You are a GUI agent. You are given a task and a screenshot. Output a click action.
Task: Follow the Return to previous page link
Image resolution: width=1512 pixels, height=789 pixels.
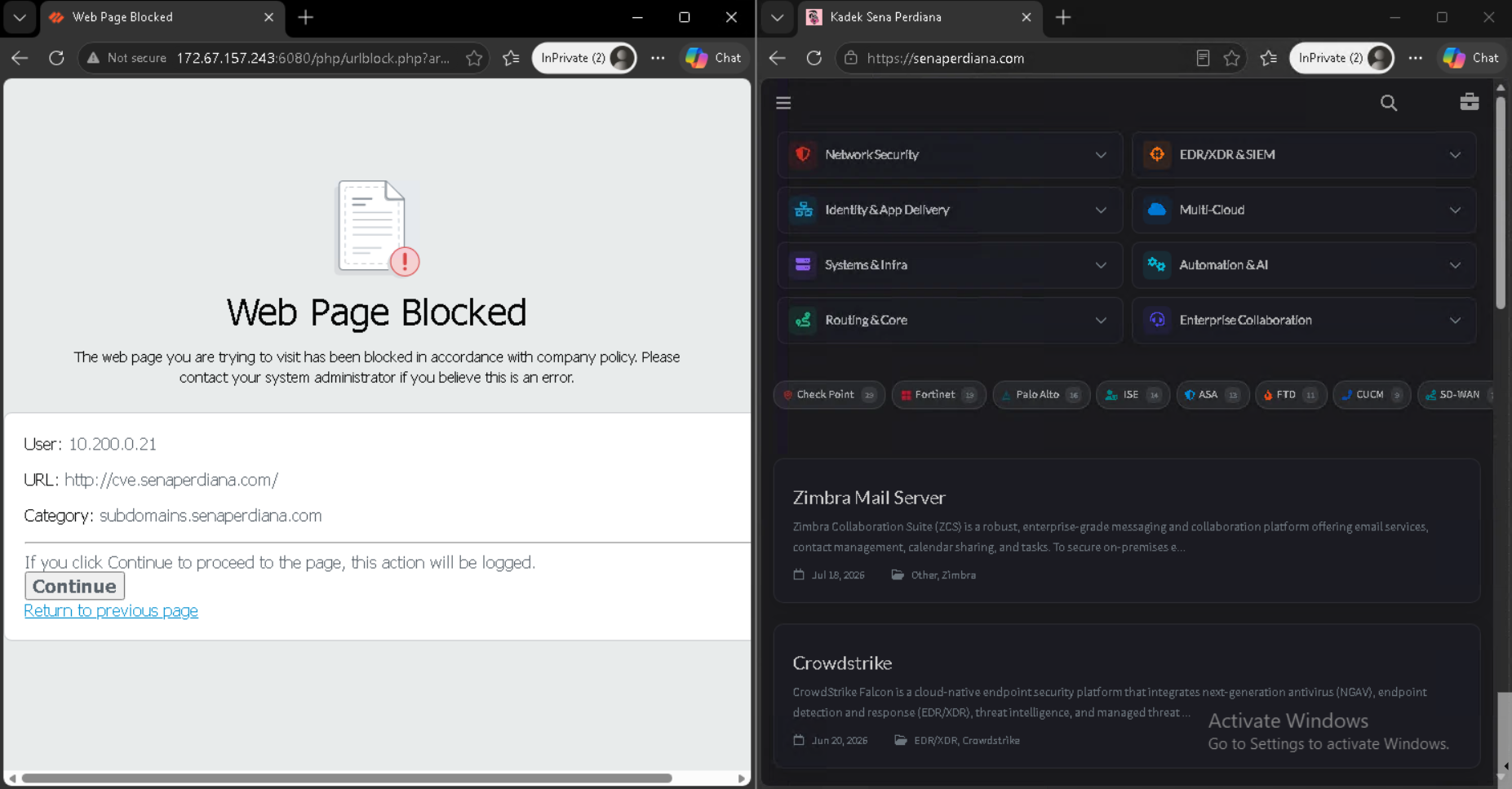click(x=111, y=610)
